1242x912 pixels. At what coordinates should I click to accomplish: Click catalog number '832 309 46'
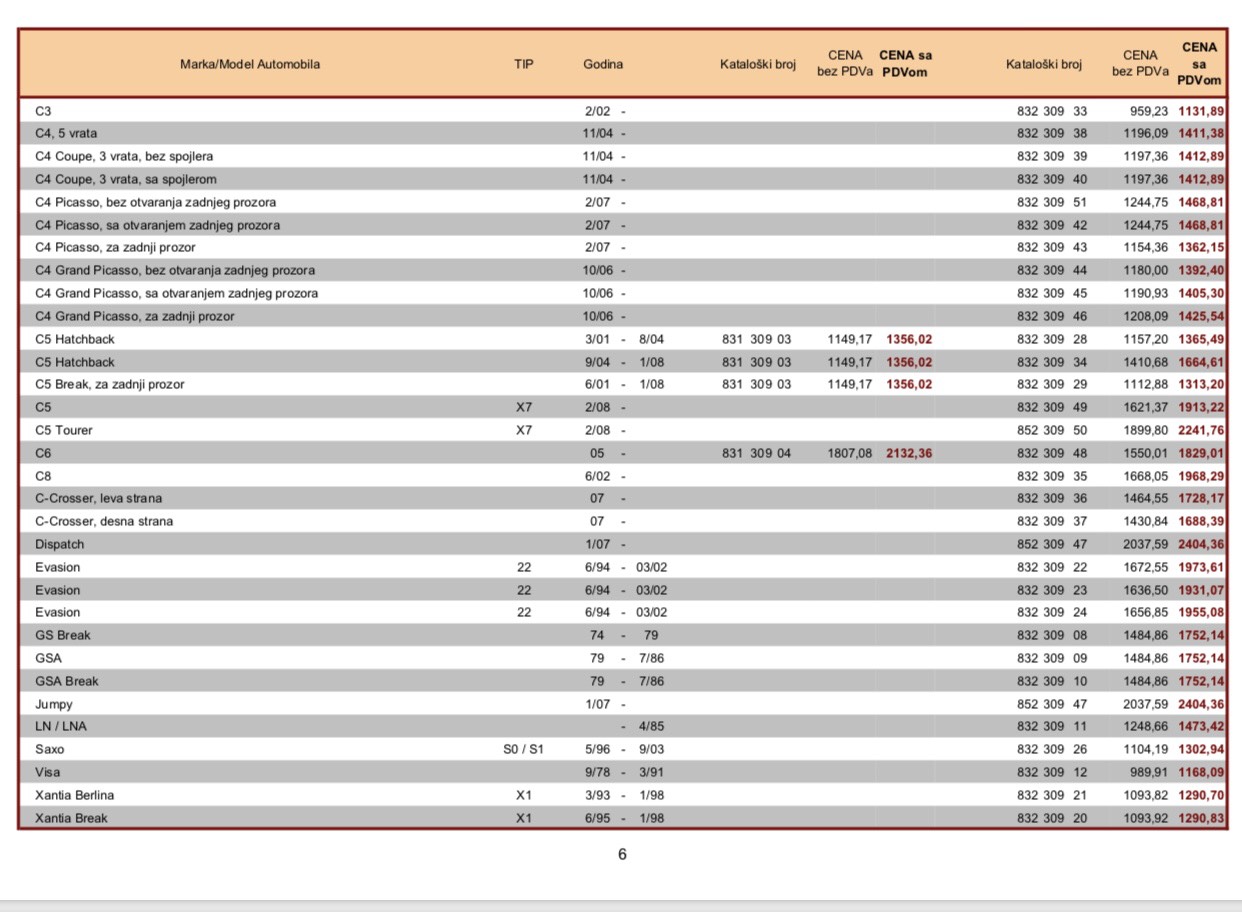click(1052, 316)
